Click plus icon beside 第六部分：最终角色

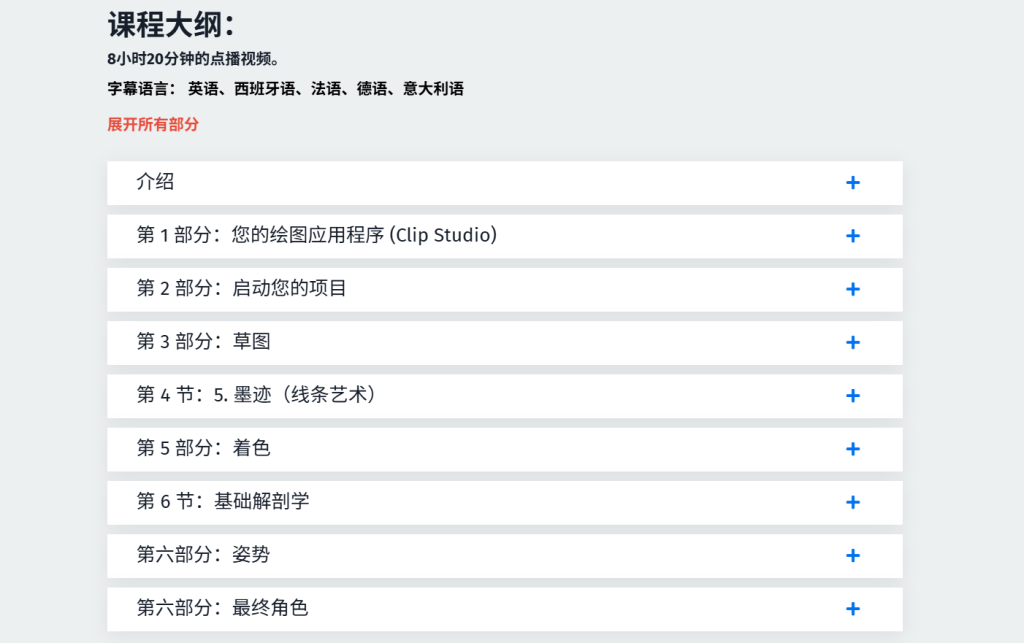coord(852,609)
